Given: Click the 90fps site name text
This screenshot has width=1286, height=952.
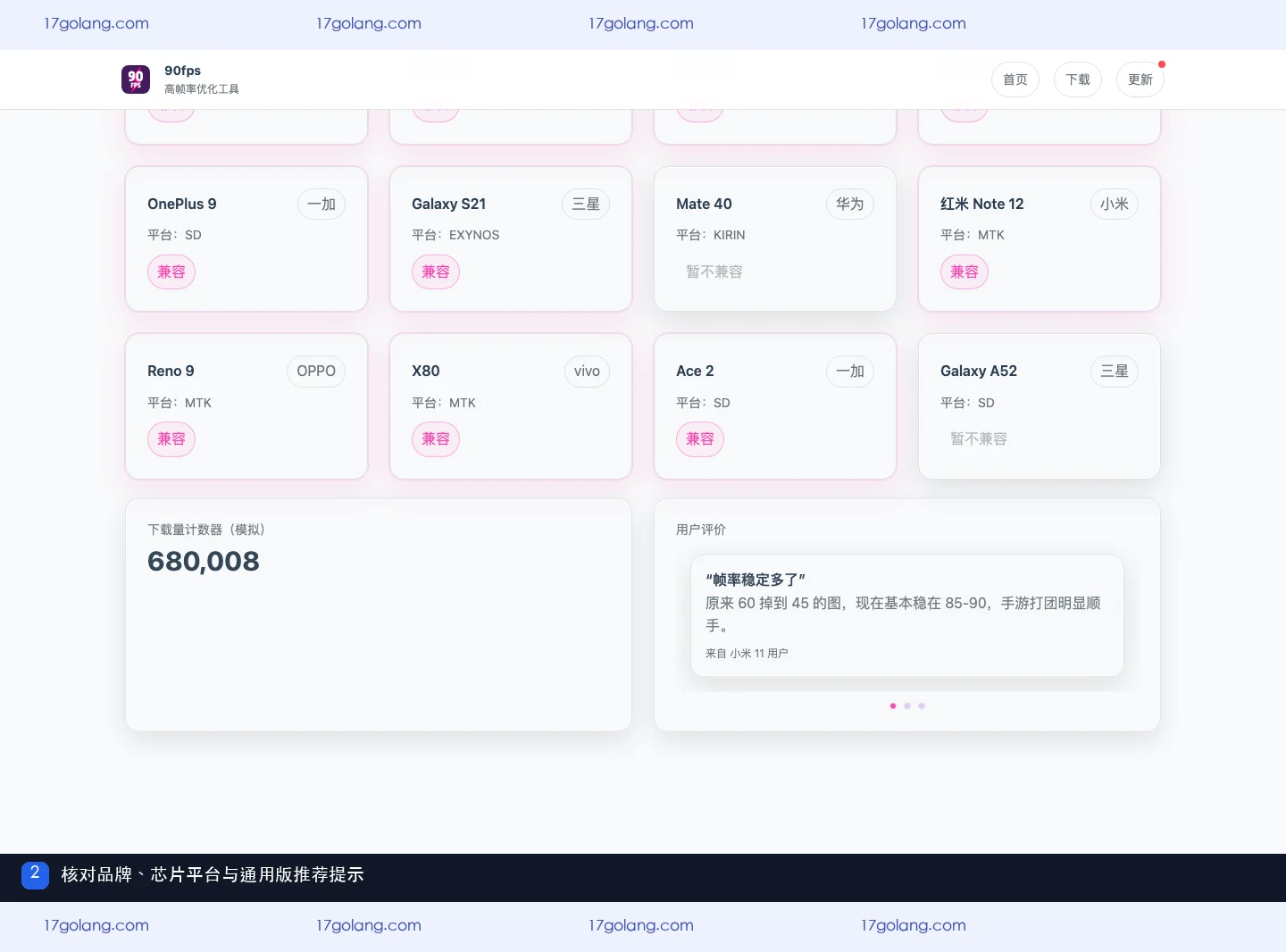Looking at the screenshot, I should (x=183, y=71).
